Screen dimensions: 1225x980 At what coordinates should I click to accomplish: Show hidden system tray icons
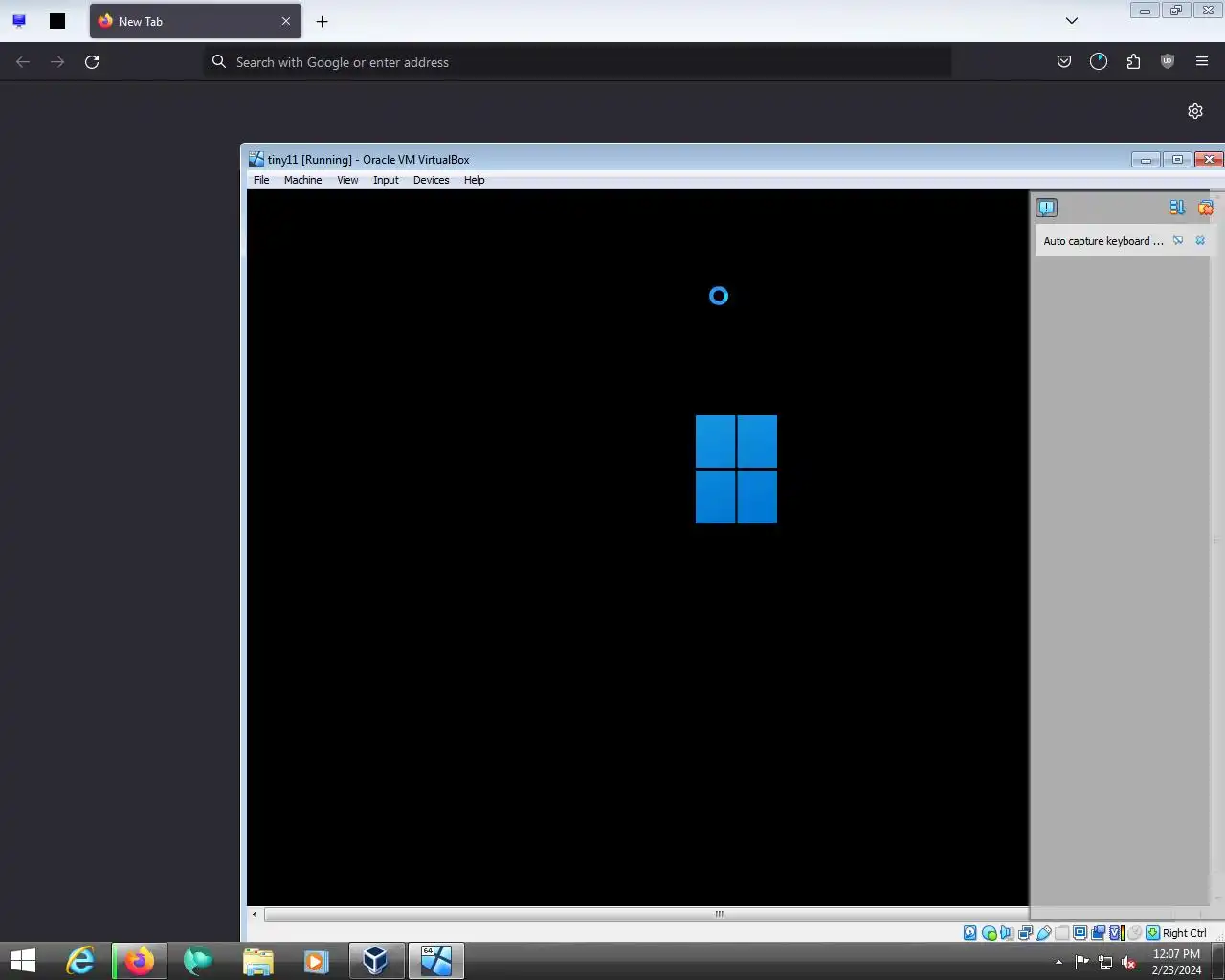1058,962
